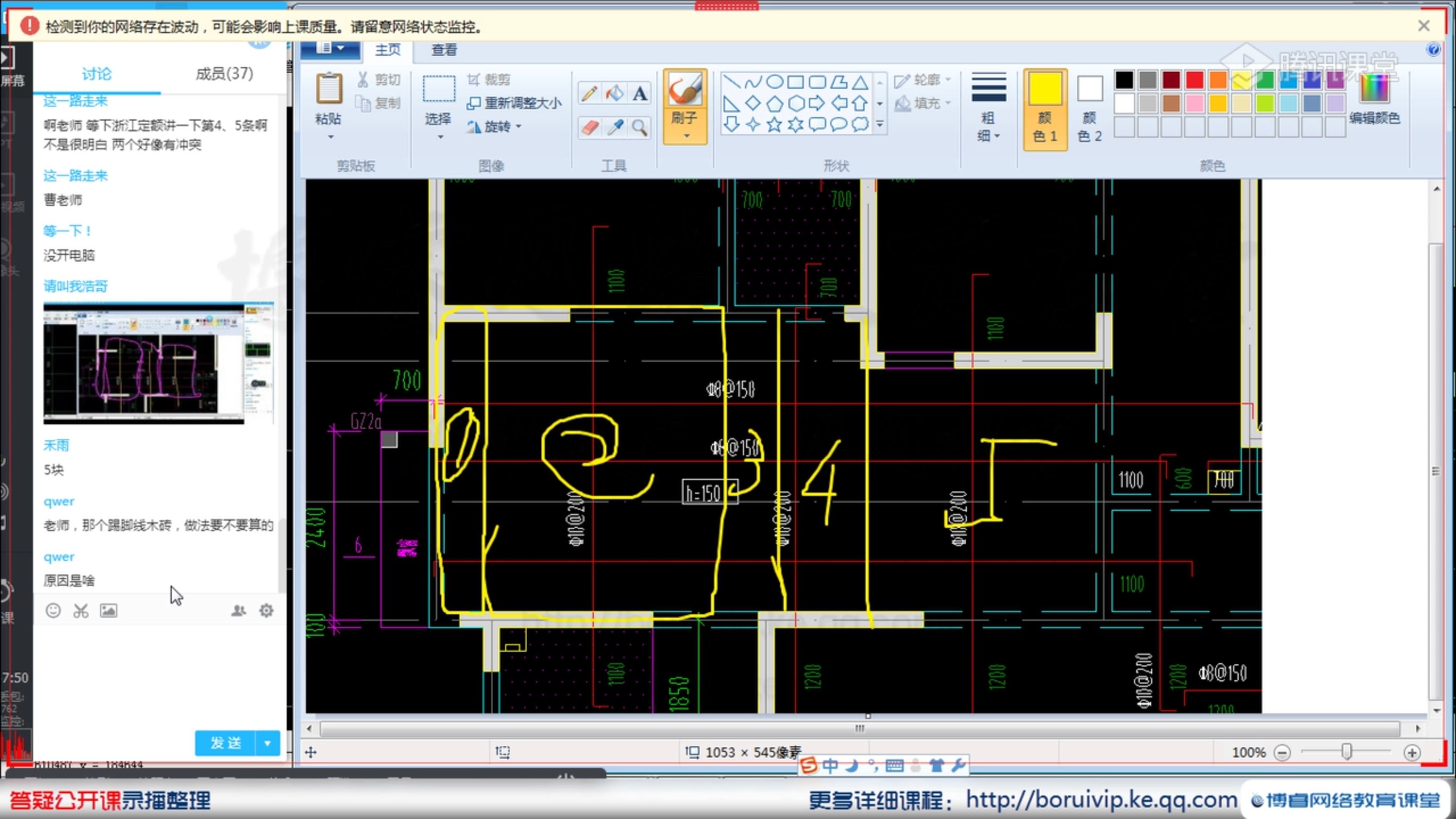Click Edit colors (编辑颜色) button
Viewport: 1456px width, 819px height.
tap(1374, 100)
